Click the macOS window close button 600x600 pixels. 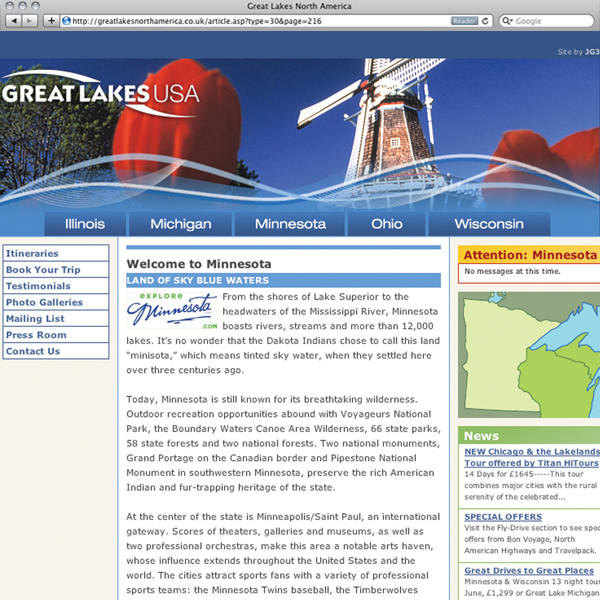[x=10, y=5]
